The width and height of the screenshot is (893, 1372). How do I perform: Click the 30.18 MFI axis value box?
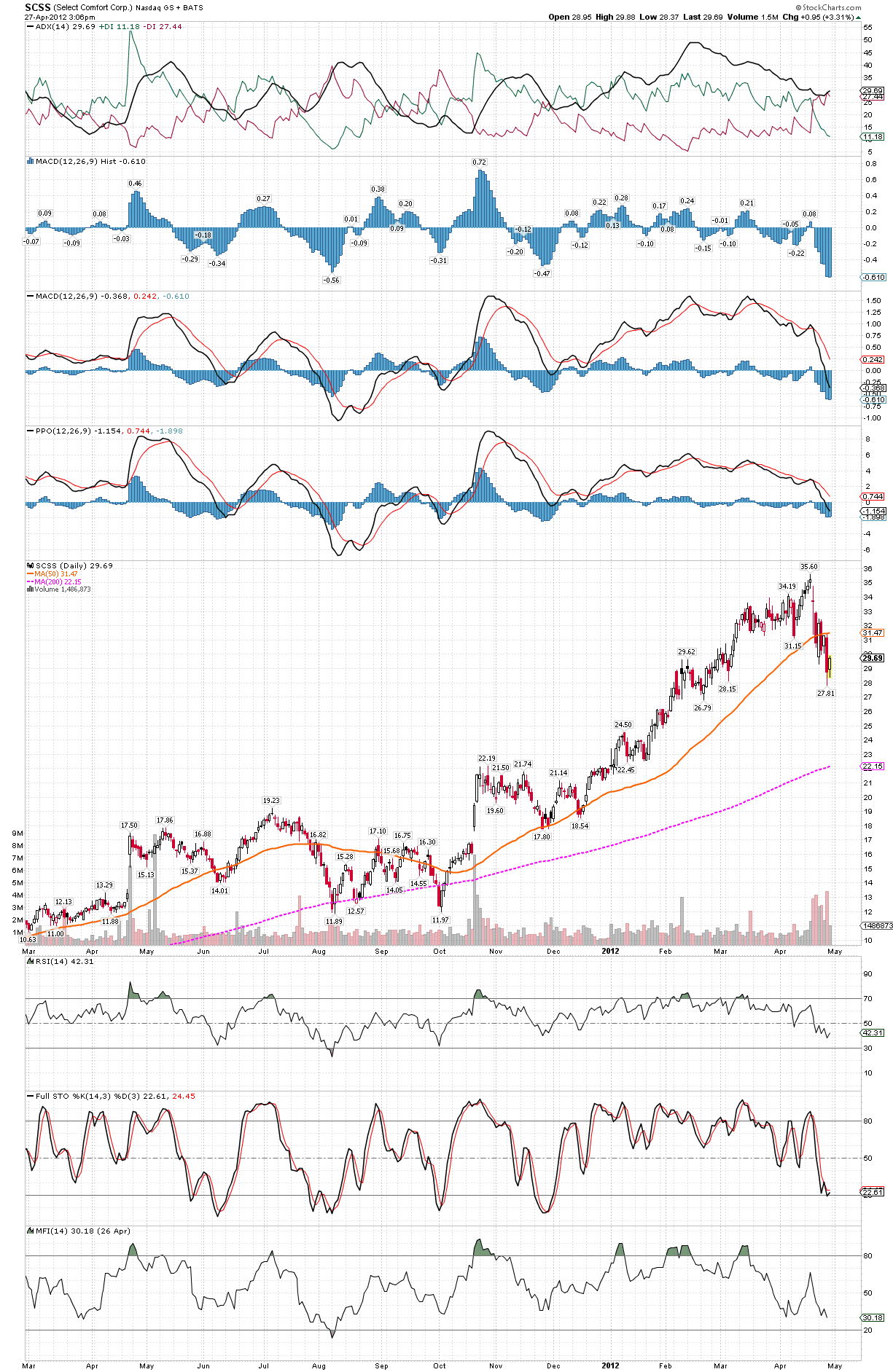point(873,1317)
